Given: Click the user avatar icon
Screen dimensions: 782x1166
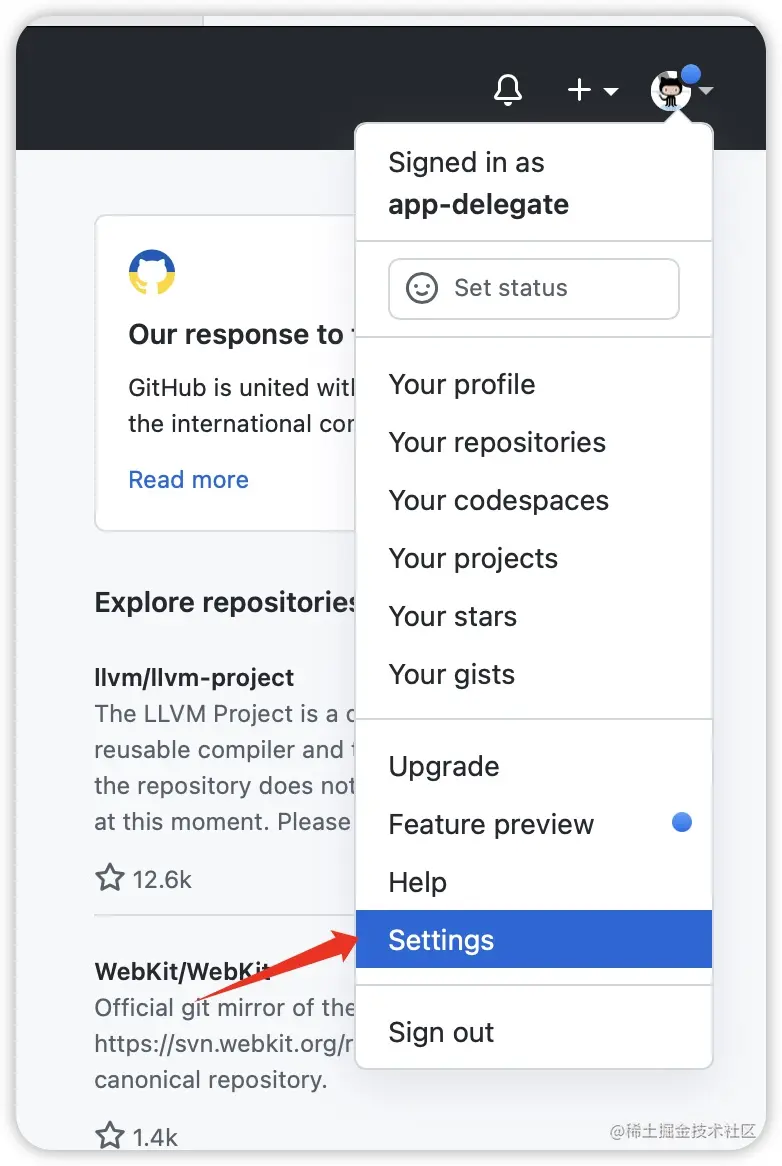Looking at the screenshot, I should click(x=670, y=91).
